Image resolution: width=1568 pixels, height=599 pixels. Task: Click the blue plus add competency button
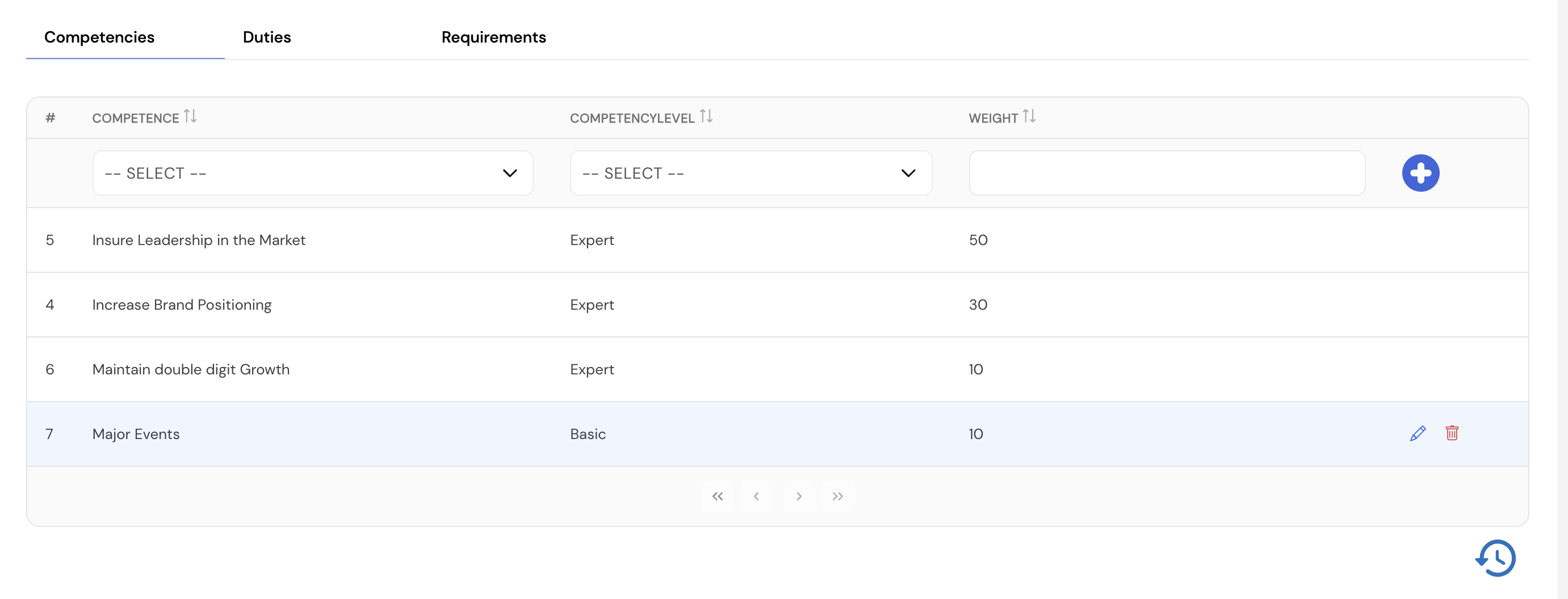click(1420, 174)
